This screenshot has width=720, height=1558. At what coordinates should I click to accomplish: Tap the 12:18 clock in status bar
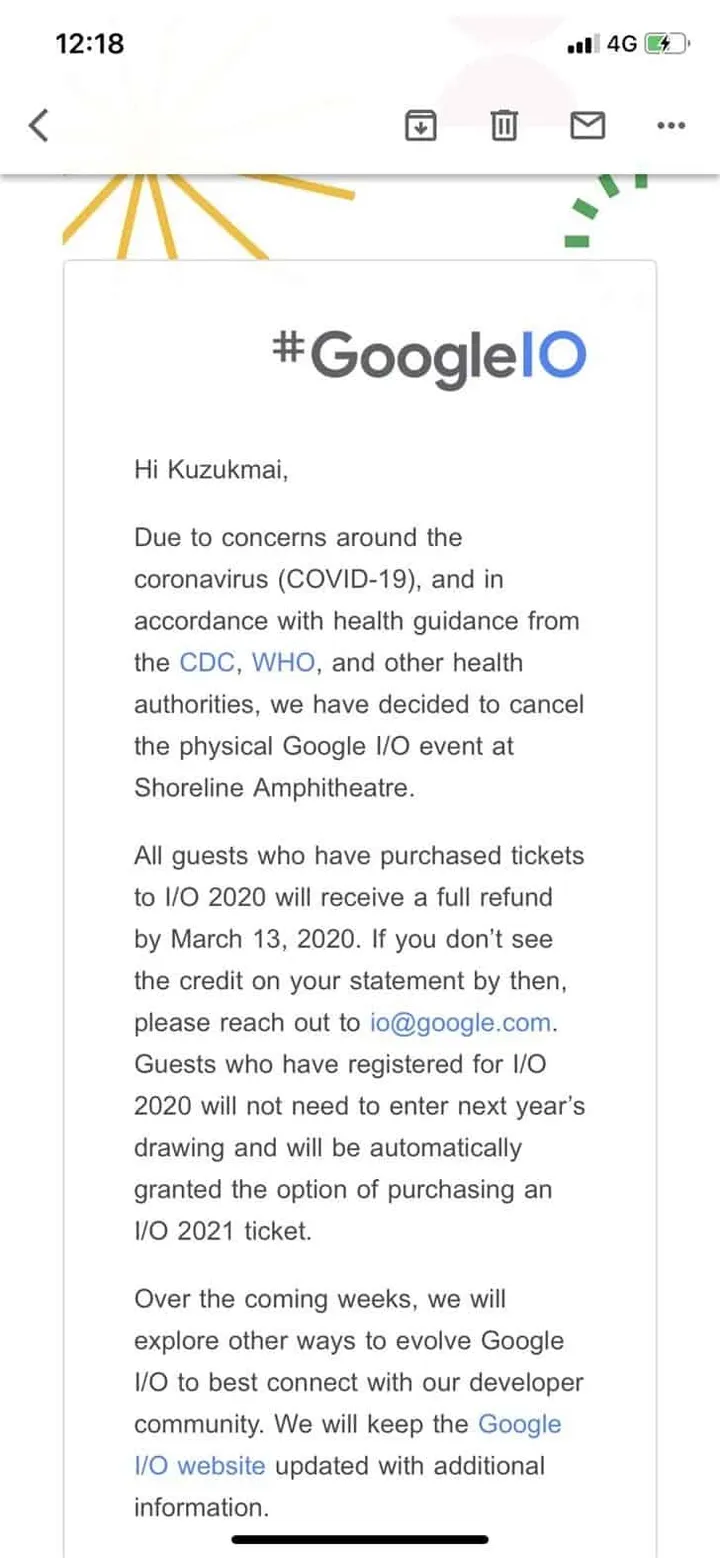[90, 44]
